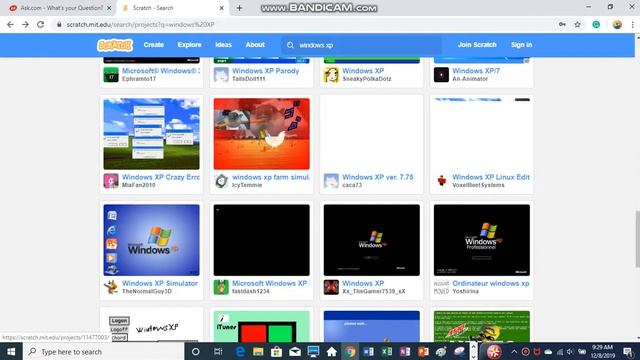This screenshot has width=640, height=360.
Task: Click the magnifier icon in Scratch search
Action: [x=290, y=45]
